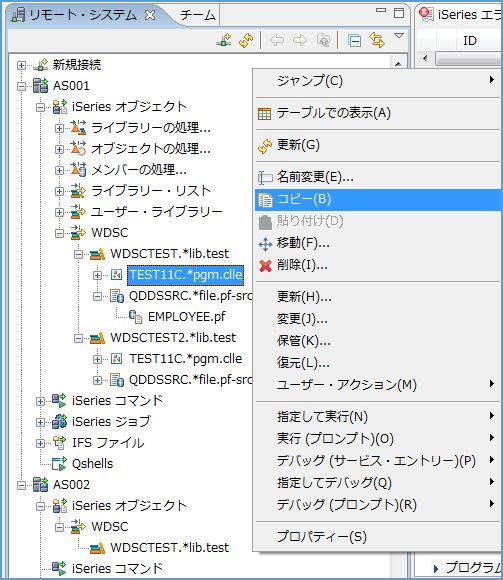Click the AS001 connection icon
This screenshot has width=503, height=580.
(x=40, y=86)
